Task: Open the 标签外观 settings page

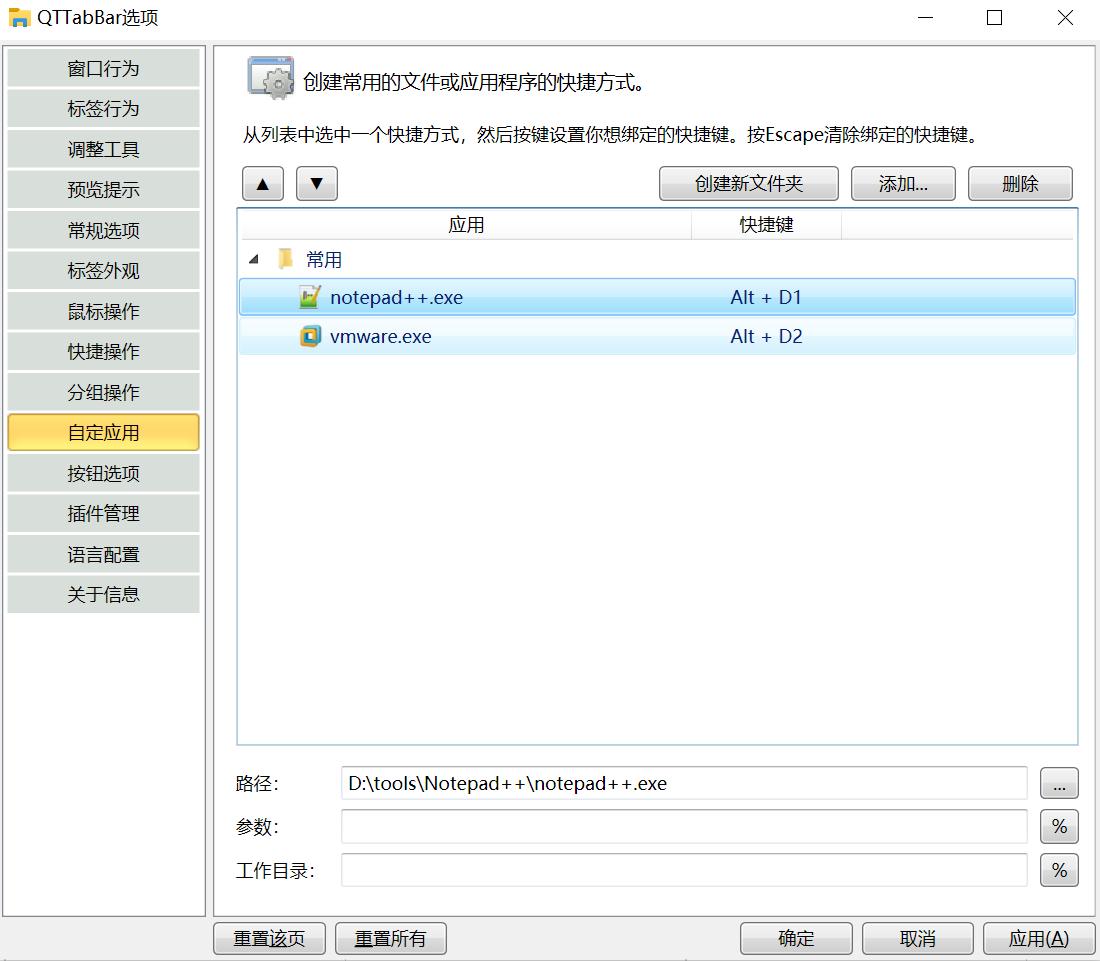Action: (x=103, y=270)
